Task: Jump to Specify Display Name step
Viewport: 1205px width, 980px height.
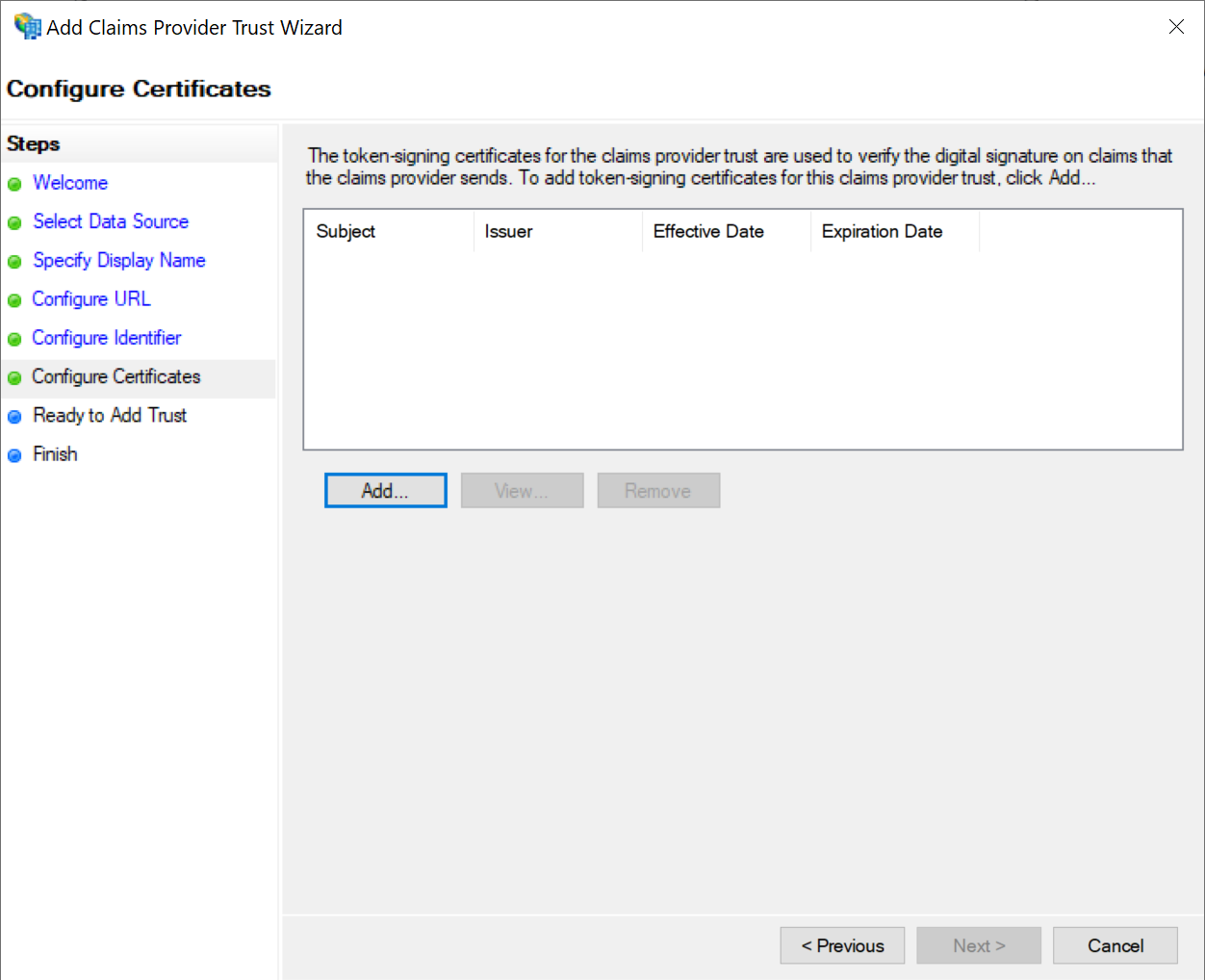Action: pyautogui.click(x=119, y=261)
